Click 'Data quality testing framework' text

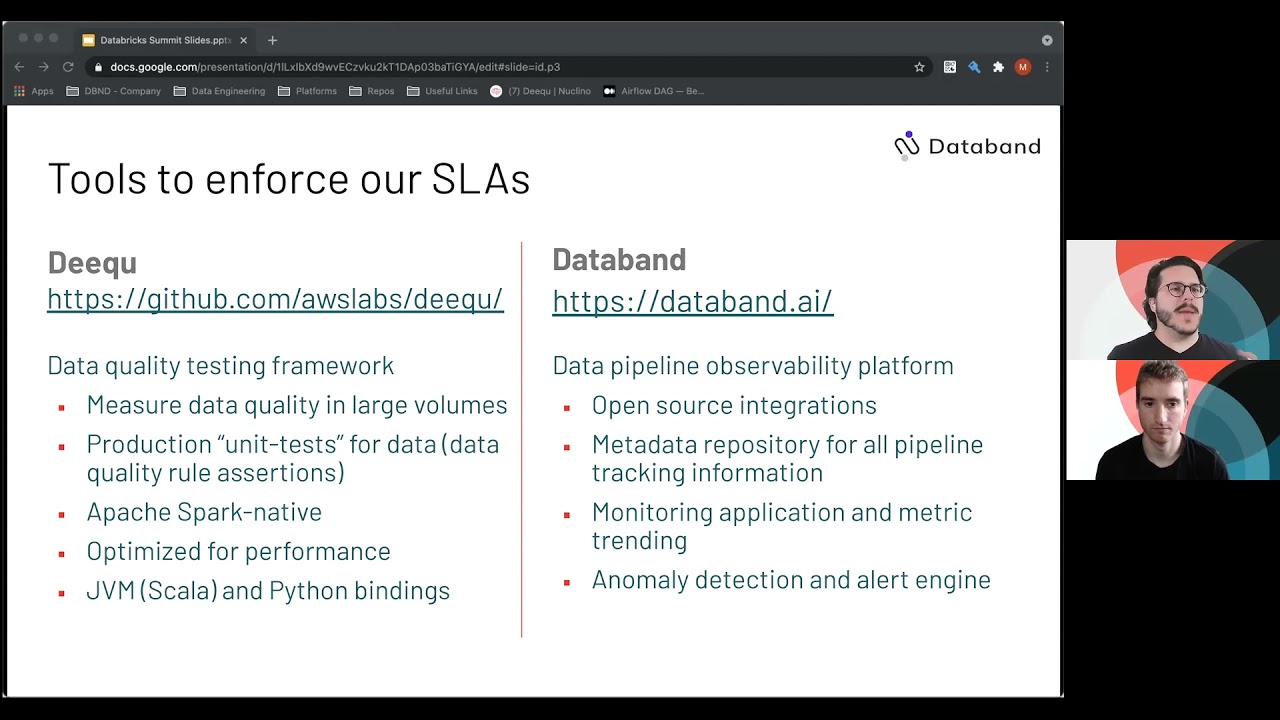221,366
